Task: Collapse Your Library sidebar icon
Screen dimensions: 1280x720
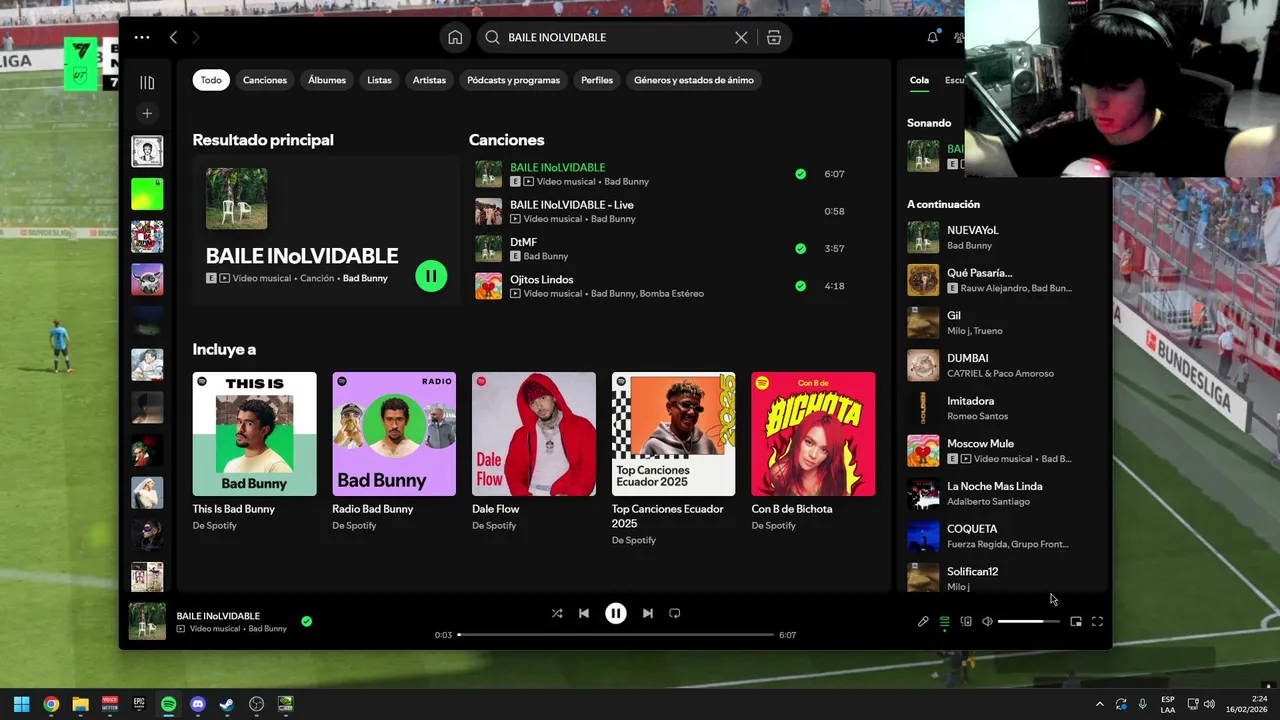Action: tap(147, 82)
